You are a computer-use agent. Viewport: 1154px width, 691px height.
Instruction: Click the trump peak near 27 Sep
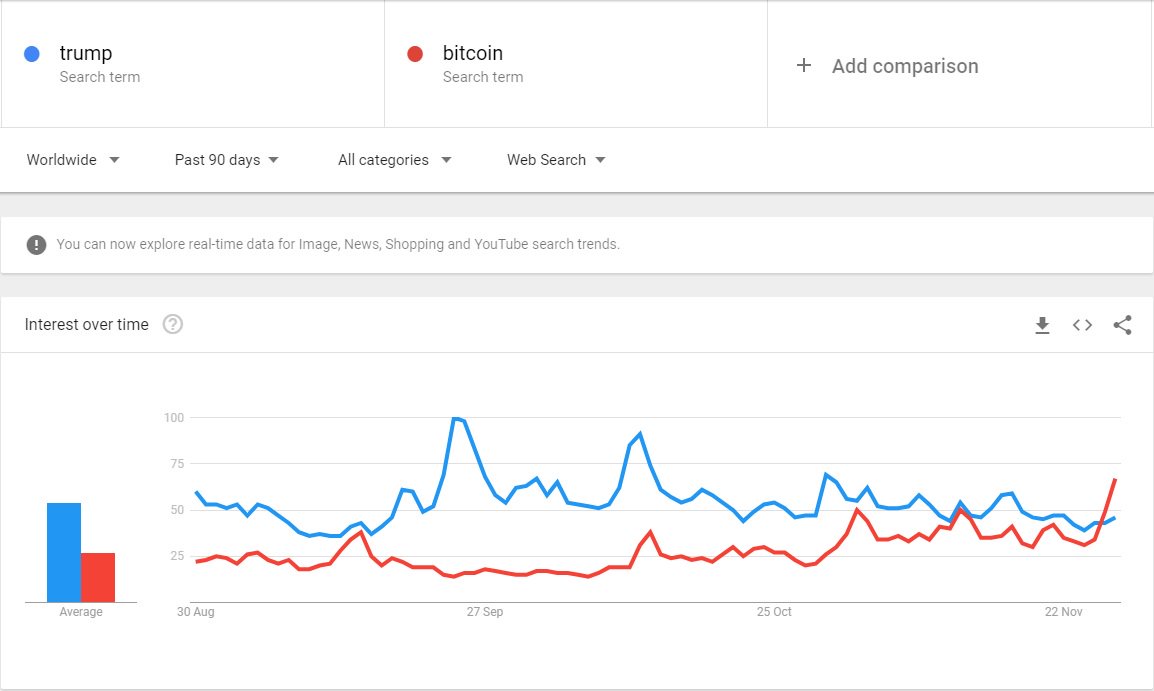tap(456, 418)
